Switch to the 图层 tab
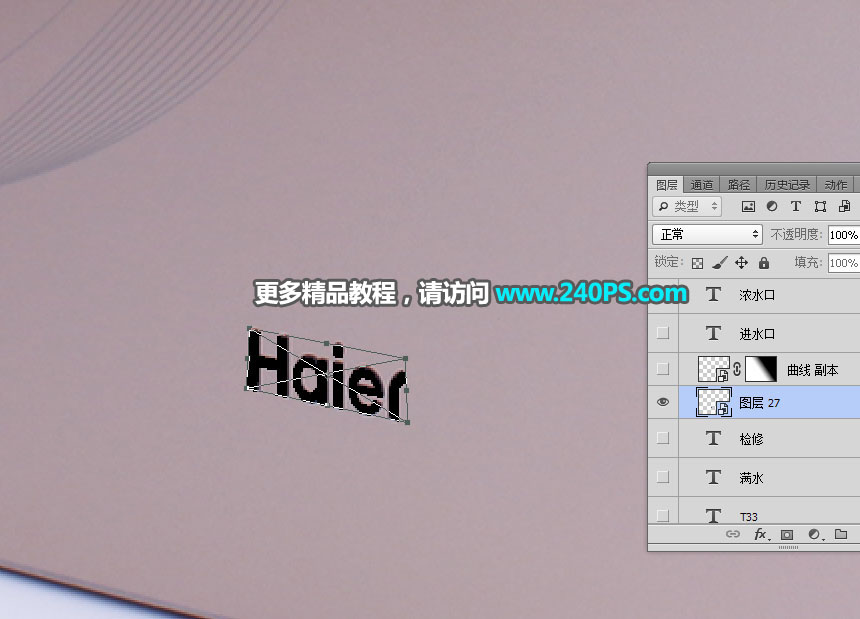The width and height of the screenshot is (860, 619). (x=666, y=185)
